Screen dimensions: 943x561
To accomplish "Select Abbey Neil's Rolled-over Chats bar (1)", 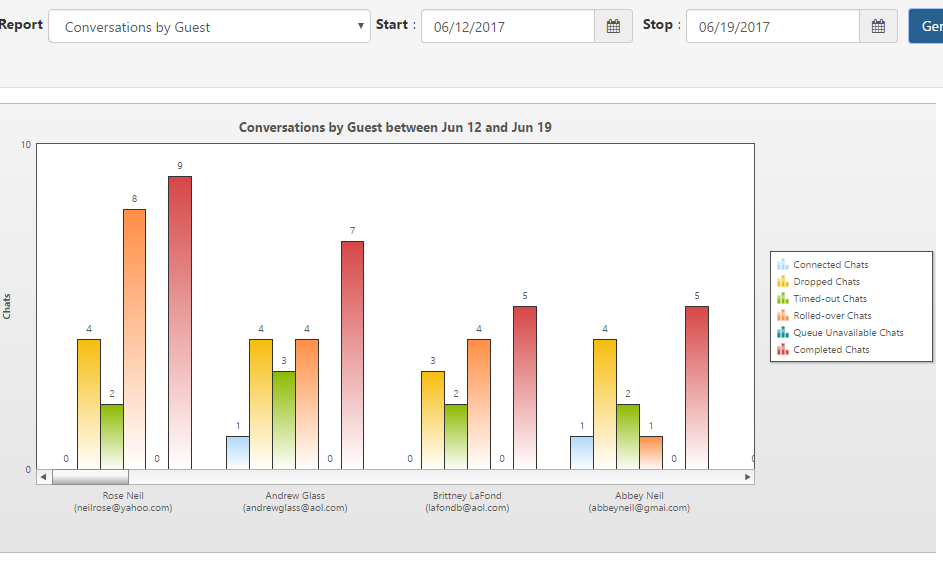I will click(x=651, y=453).
